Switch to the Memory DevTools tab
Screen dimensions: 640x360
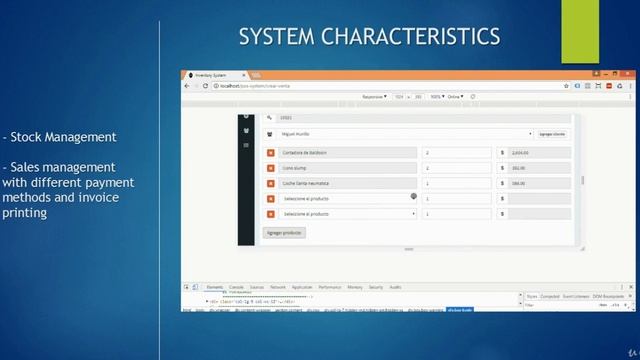point(355,287)
